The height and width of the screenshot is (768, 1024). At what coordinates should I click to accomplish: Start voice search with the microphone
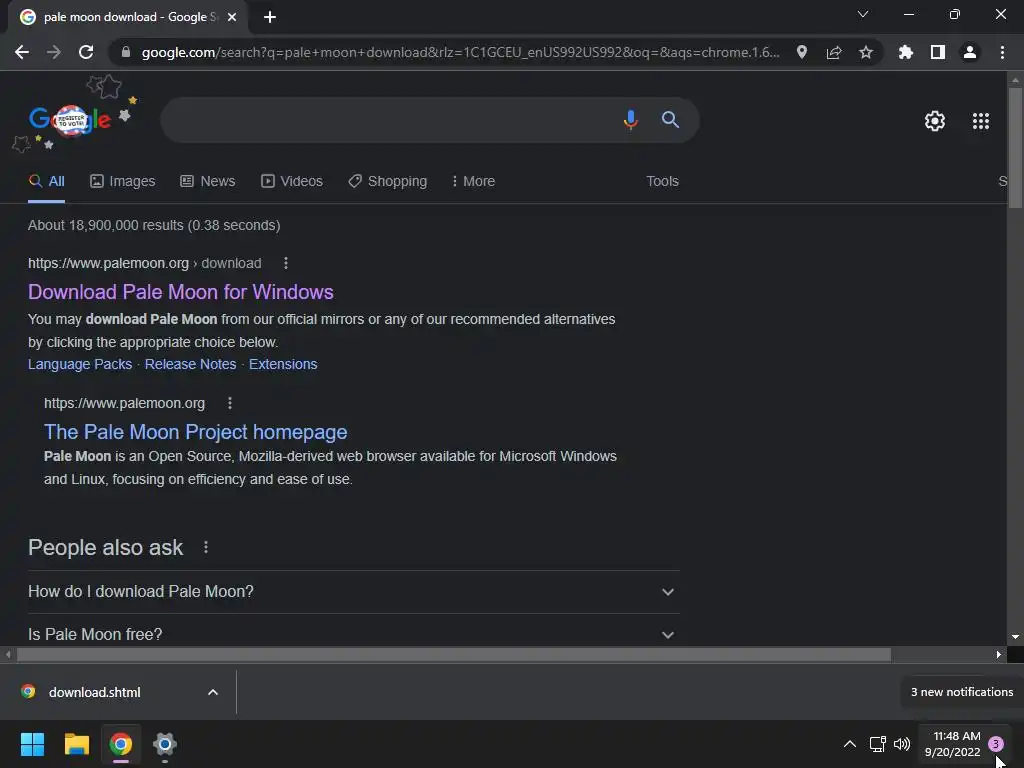[x=631, y=120]
